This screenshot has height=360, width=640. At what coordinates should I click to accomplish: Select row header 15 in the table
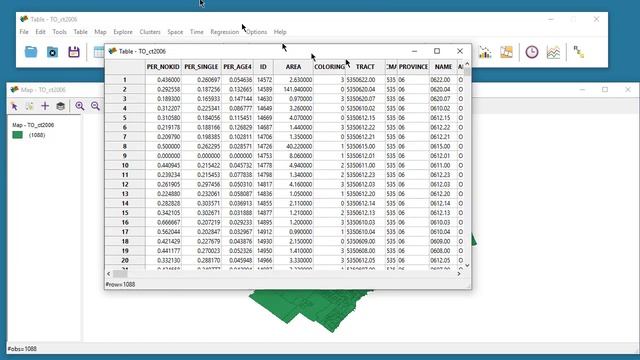coord(125,213)
